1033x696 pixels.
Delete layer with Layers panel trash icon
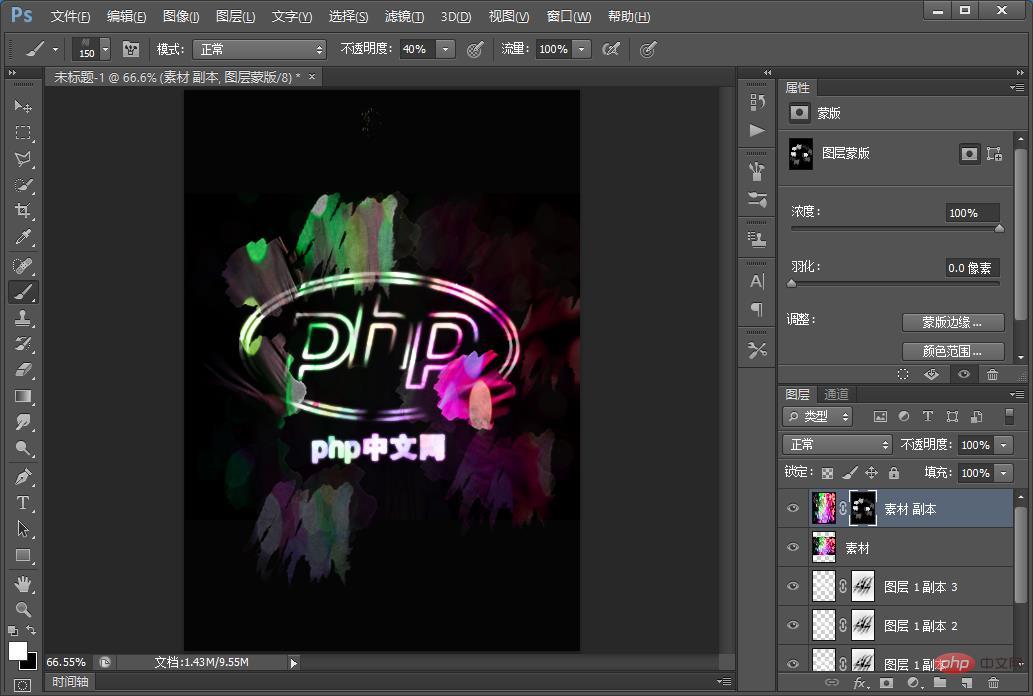coord(993,683)
